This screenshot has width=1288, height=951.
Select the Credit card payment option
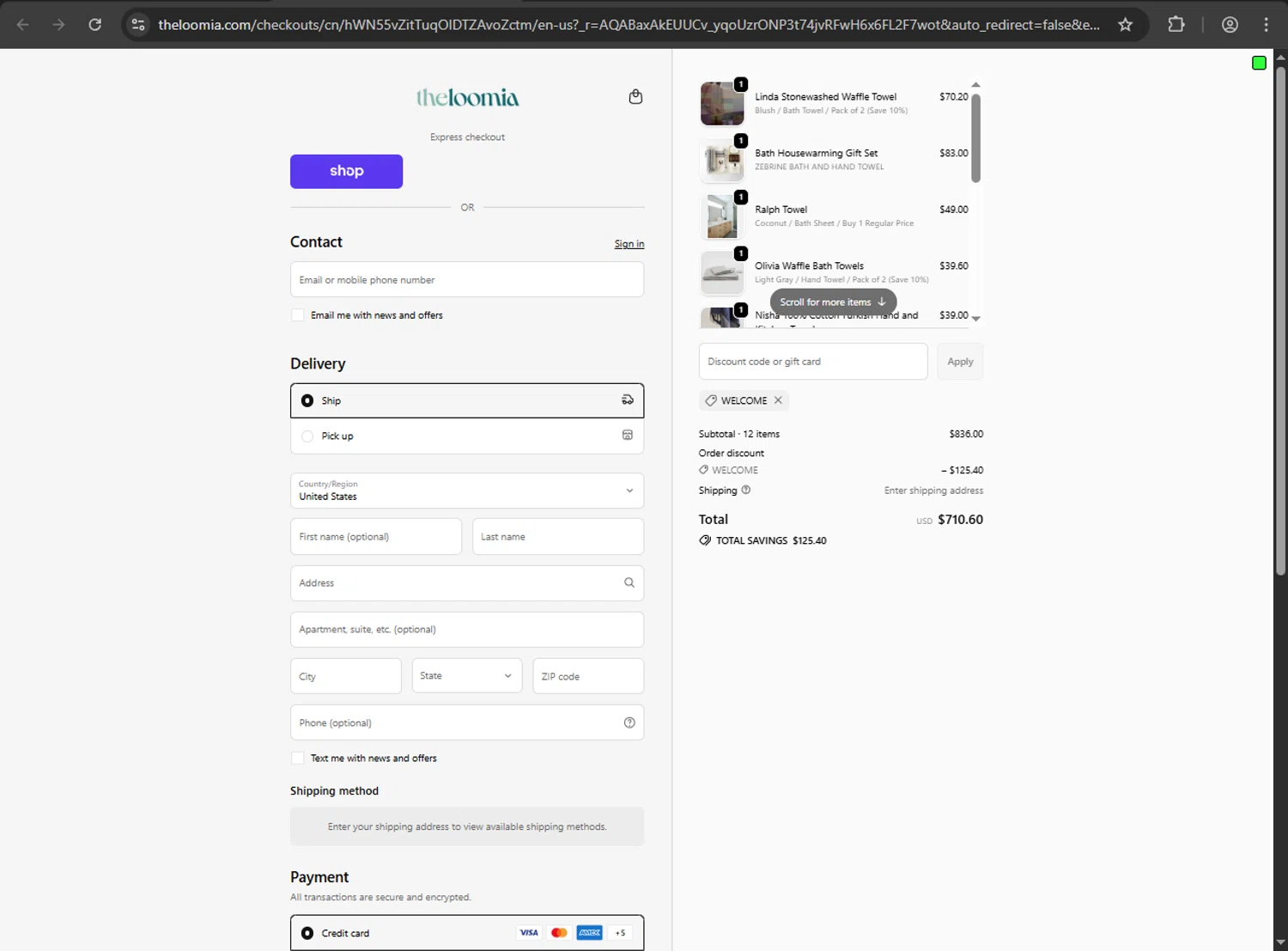coord(467,933)
